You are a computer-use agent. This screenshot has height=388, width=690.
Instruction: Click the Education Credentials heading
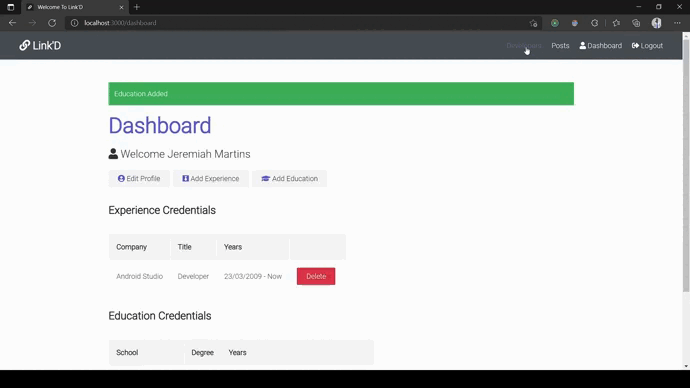click(x=160, y=316)
